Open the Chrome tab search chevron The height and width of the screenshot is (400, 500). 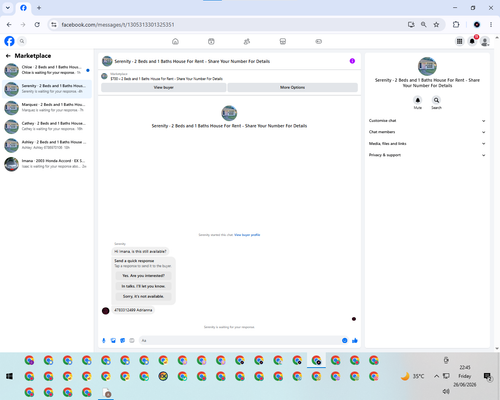[x=8, y=8]
